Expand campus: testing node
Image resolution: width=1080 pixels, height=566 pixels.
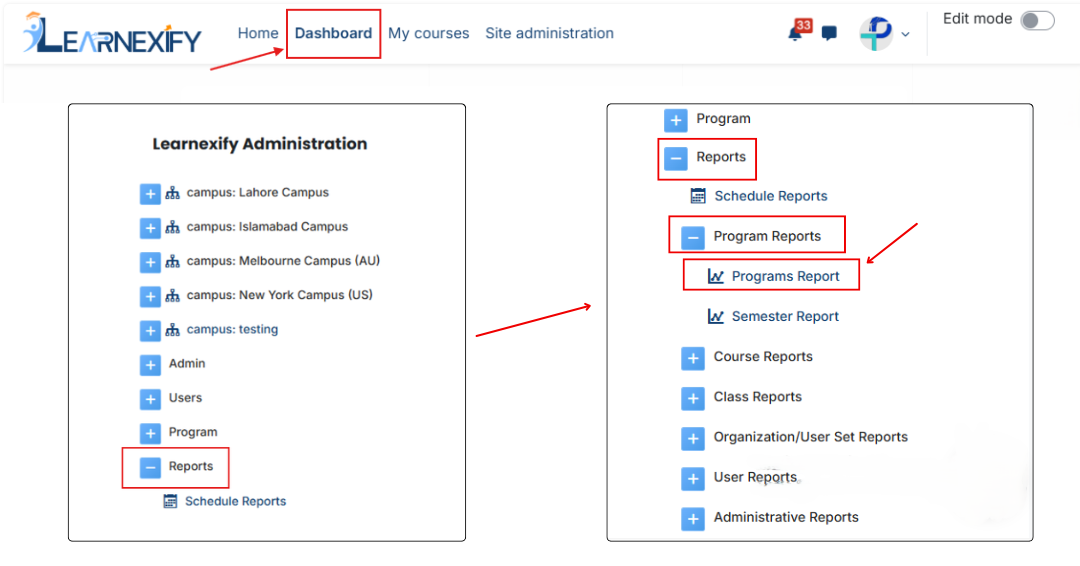150,331
